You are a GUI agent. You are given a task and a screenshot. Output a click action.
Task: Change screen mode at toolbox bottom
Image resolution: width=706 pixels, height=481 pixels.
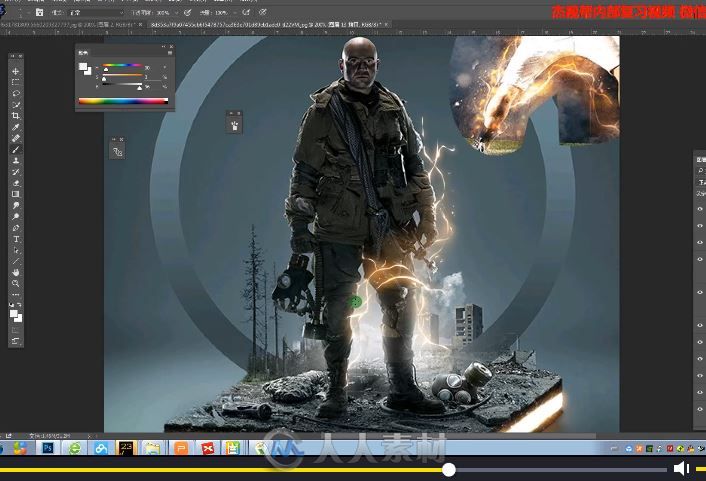[x=16, y=341]
